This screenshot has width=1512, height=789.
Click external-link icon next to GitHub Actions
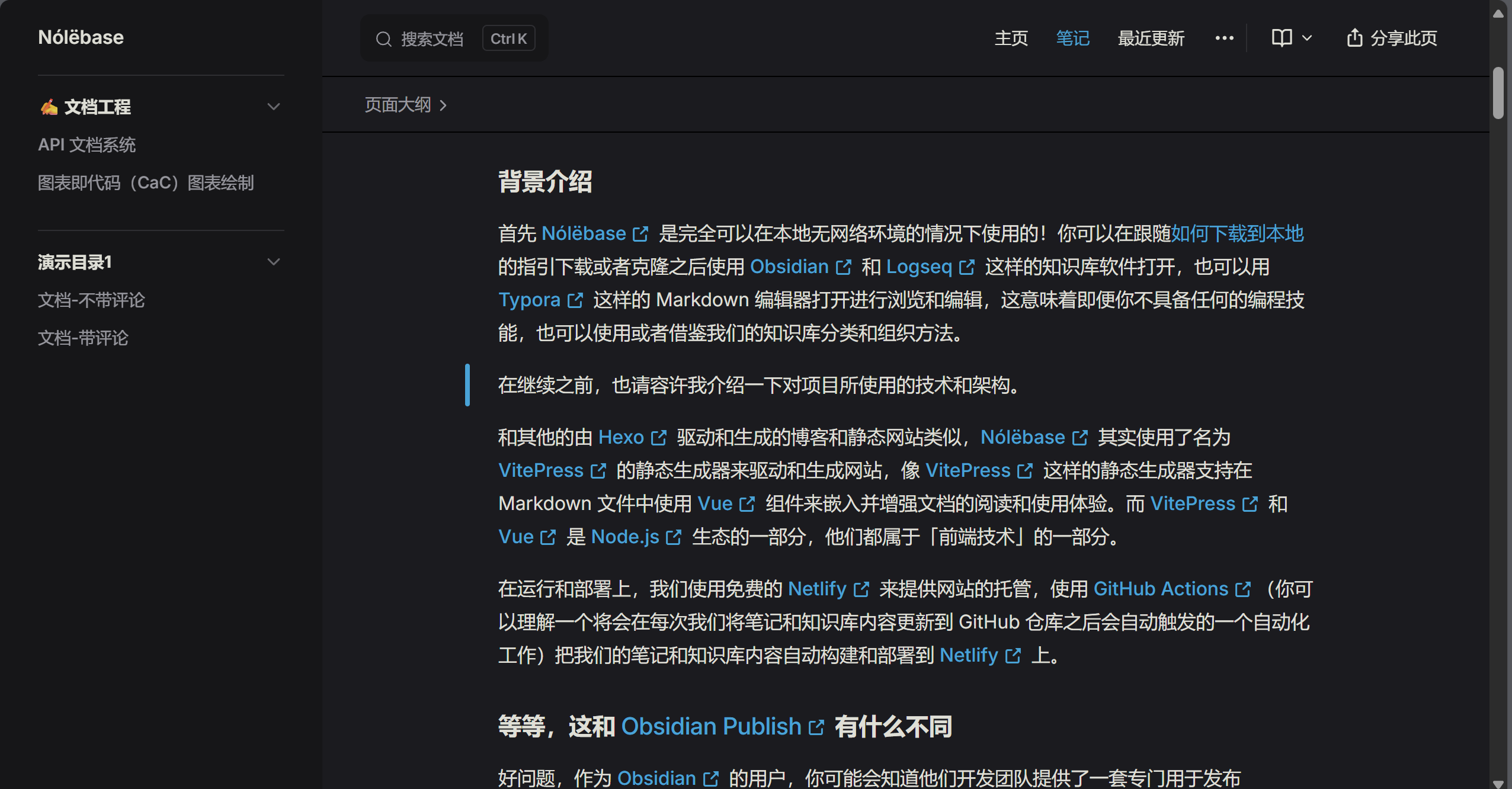pyautogui.click(x=1242, y=589)
